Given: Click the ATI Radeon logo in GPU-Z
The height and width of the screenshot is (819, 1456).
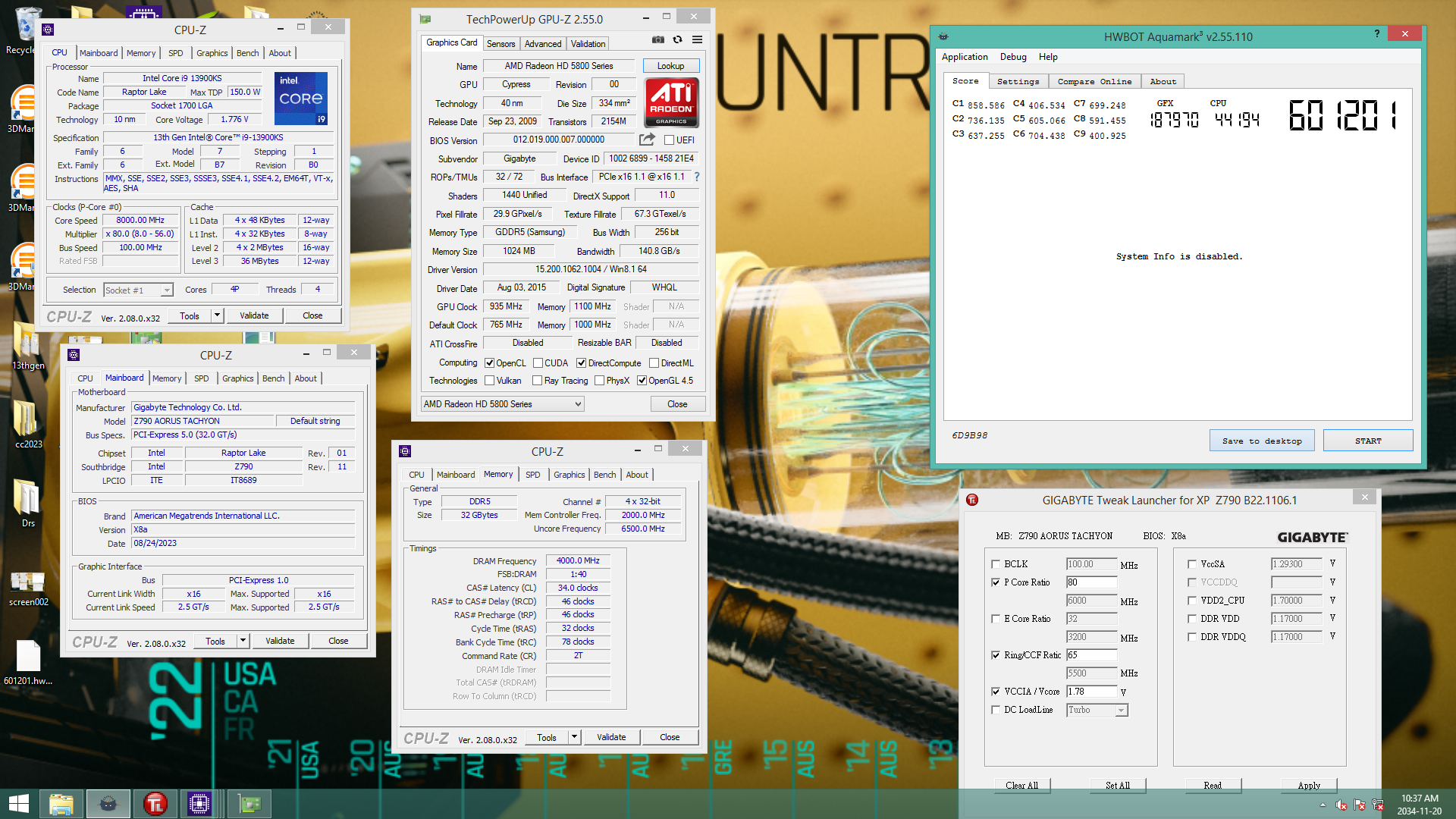Looking at the screenshot, I should coord(671,102).
